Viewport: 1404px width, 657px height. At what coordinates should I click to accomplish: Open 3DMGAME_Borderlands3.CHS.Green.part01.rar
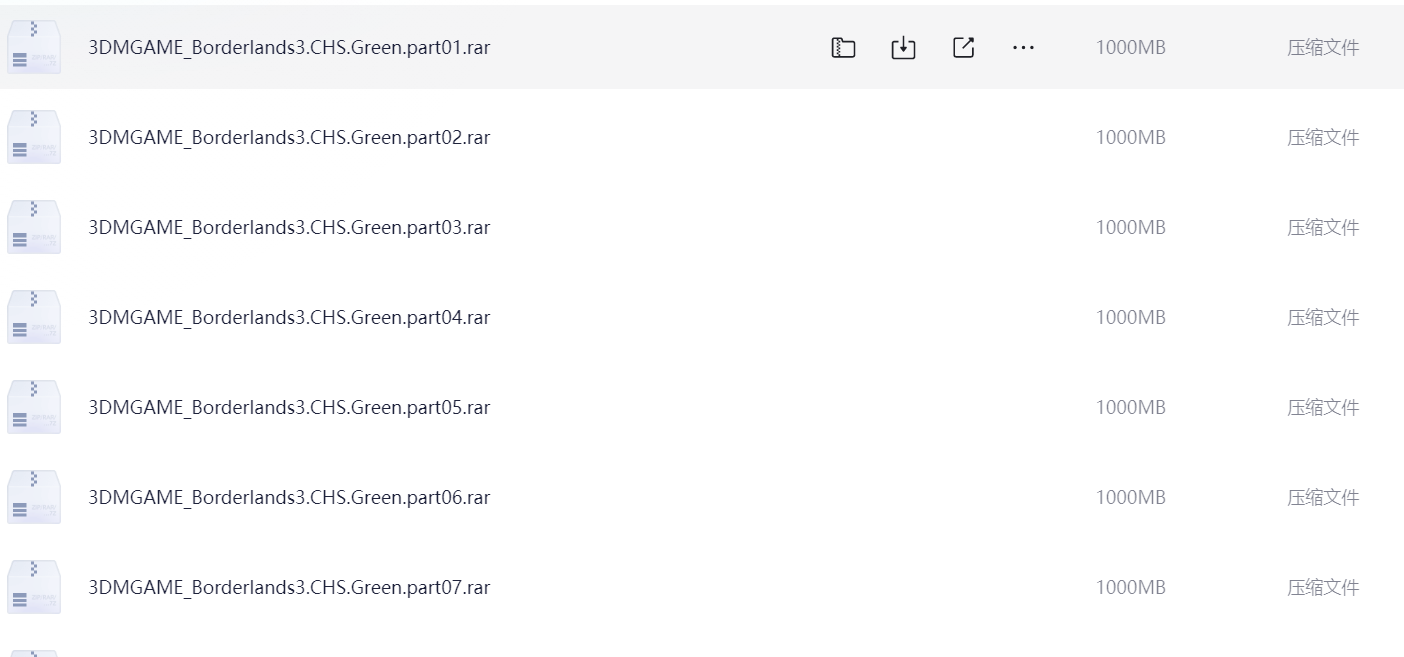pos(289,48)
